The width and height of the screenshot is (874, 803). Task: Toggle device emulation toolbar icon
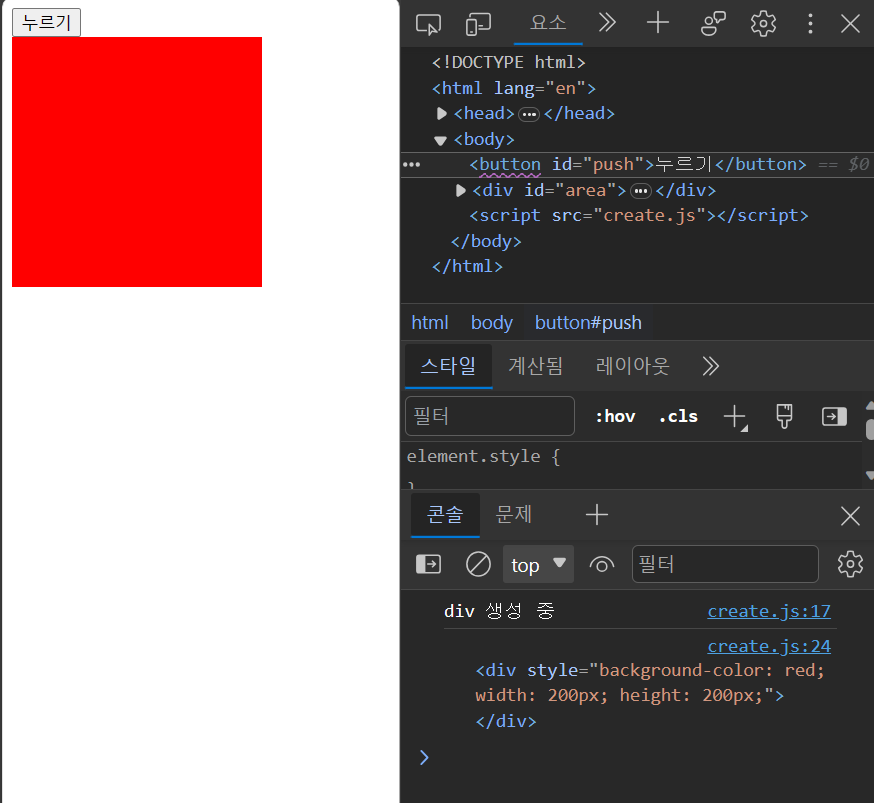[x=478, y=24]
